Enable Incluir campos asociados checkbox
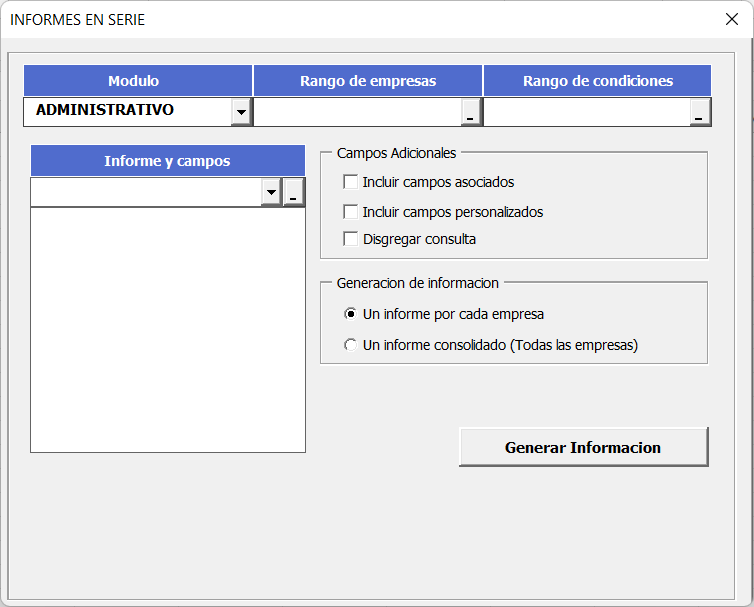This screenshot has height=607, width=754. pyautogui.click(x=350, y=182)
